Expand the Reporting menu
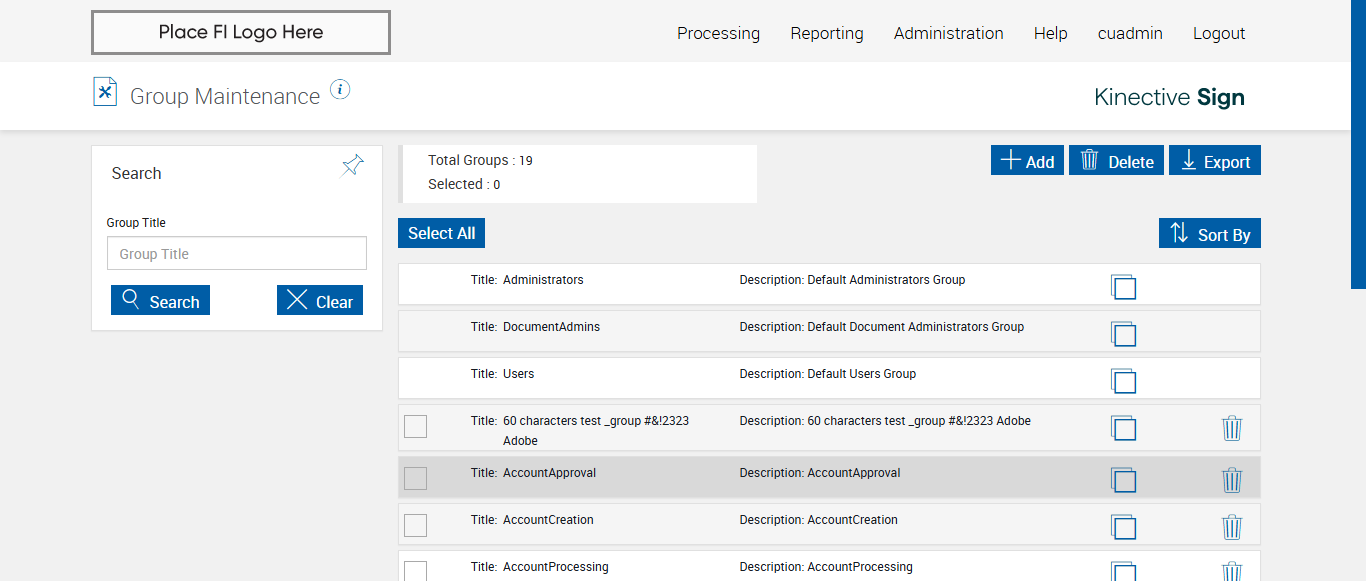 tap(826, 33)
